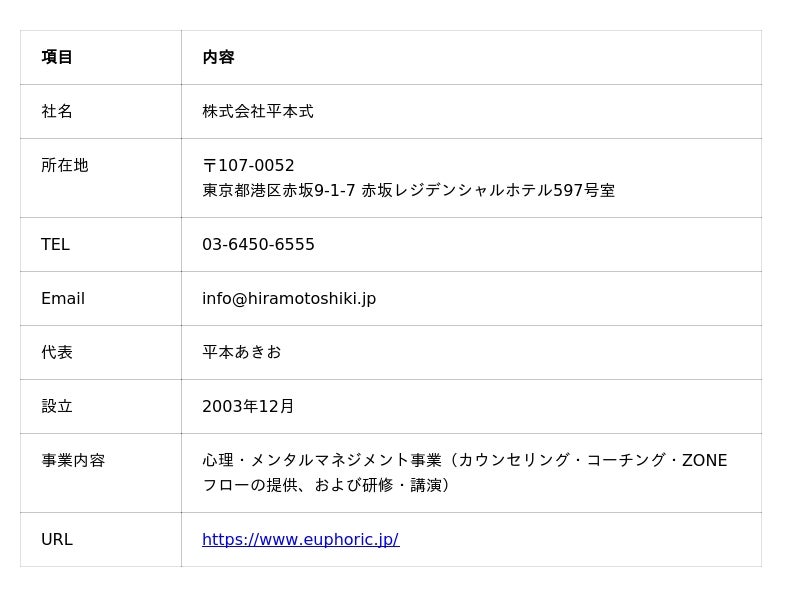Click the email info@hiramotoshiki.jp
The width and height of the screenshot is (800, 597).
pos(289,298)
